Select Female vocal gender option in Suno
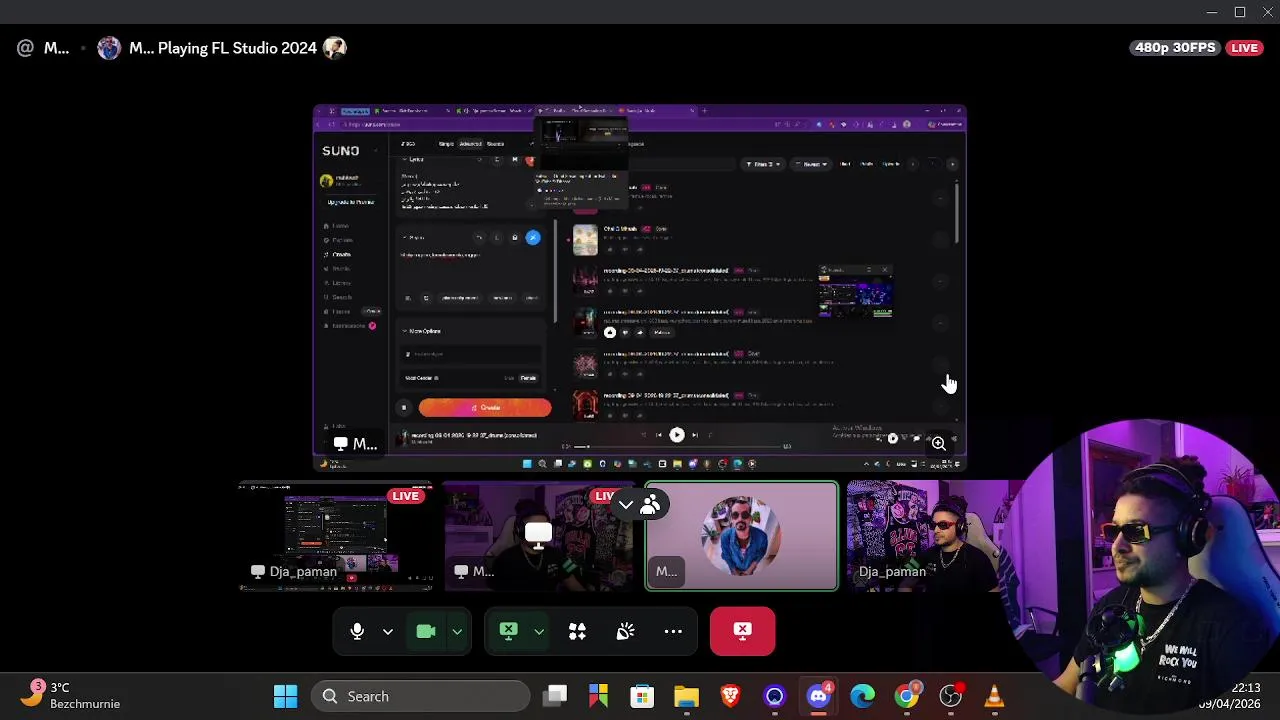The width and height of the screenshot is (1280, 720). [528, 378]
